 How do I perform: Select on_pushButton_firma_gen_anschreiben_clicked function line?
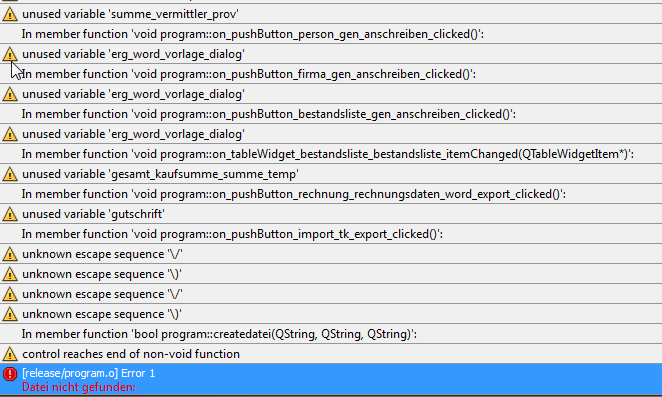tap(249, 74)
